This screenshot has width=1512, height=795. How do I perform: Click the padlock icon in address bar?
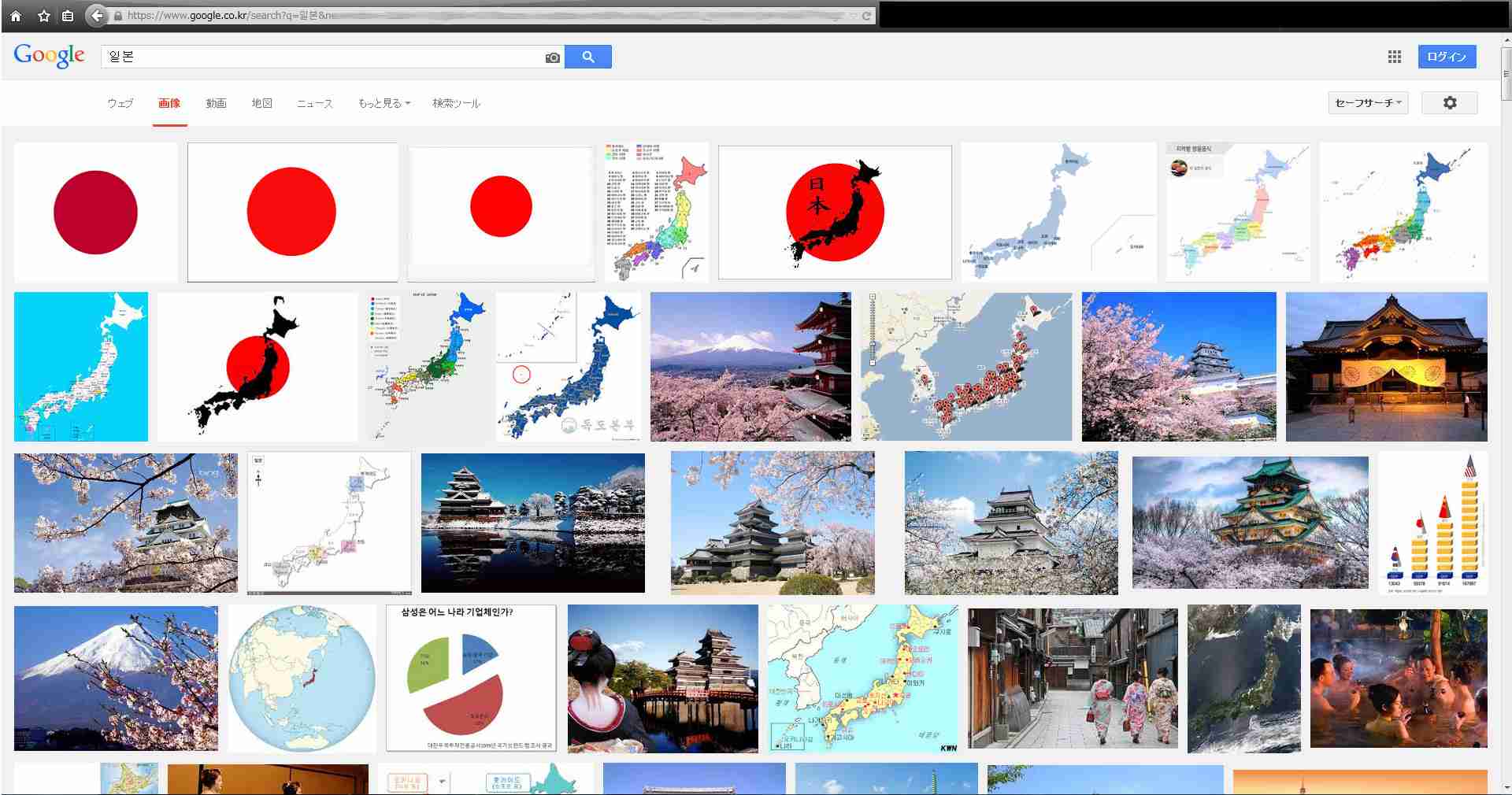[x=118, y=16]
